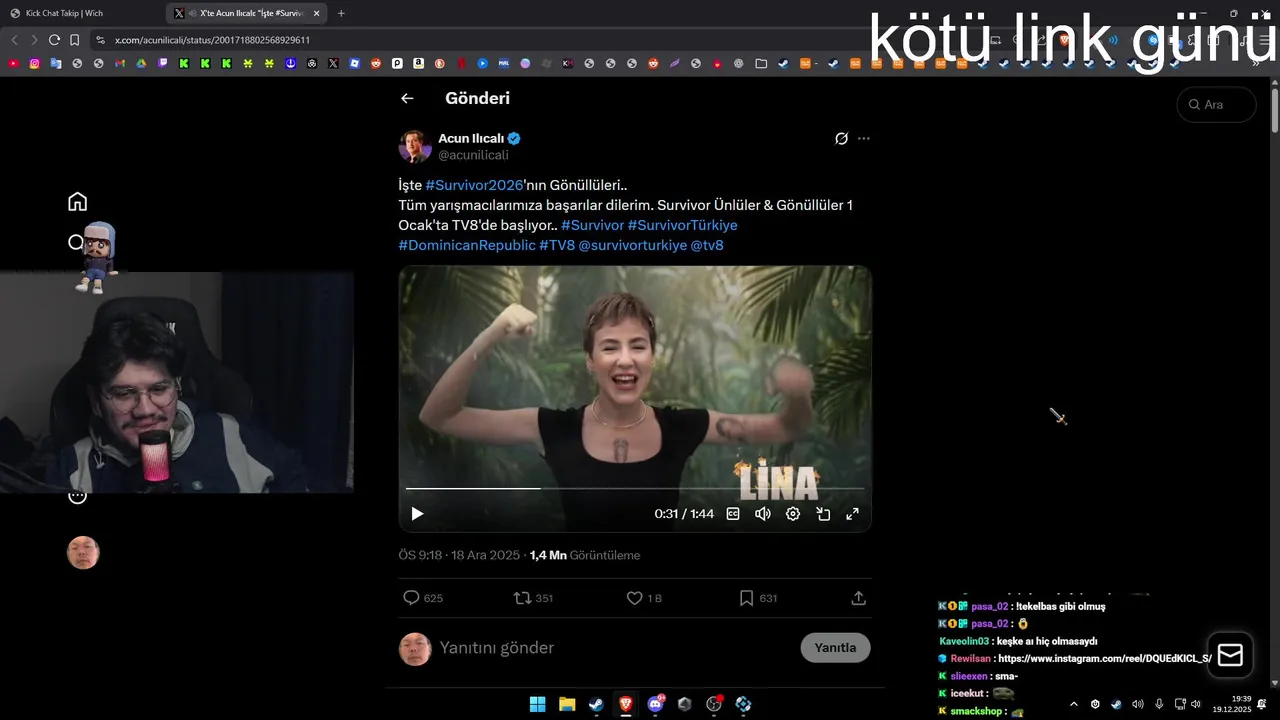Like the tweet using the heart icon
The height and width of the screenshot is (720, 1280).
[x=644, y=598]
